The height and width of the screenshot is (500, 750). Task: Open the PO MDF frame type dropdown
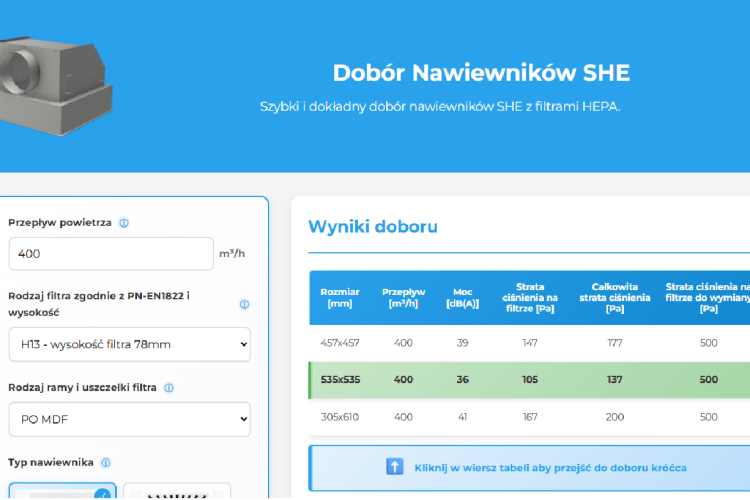pos(130,419)
